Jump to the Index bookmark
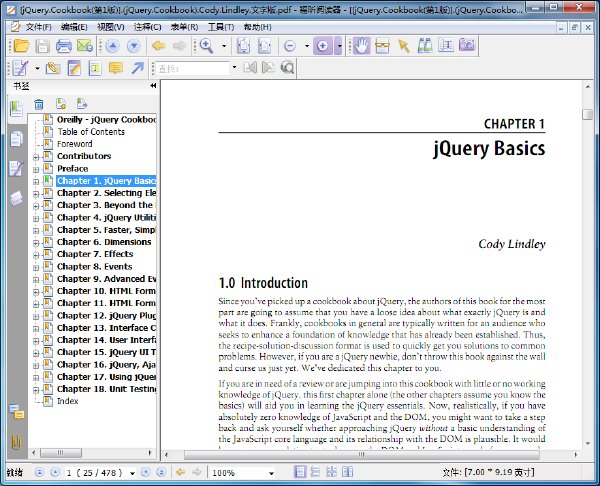The width and height of the screenshot is (600, 486). click(68, 401)
